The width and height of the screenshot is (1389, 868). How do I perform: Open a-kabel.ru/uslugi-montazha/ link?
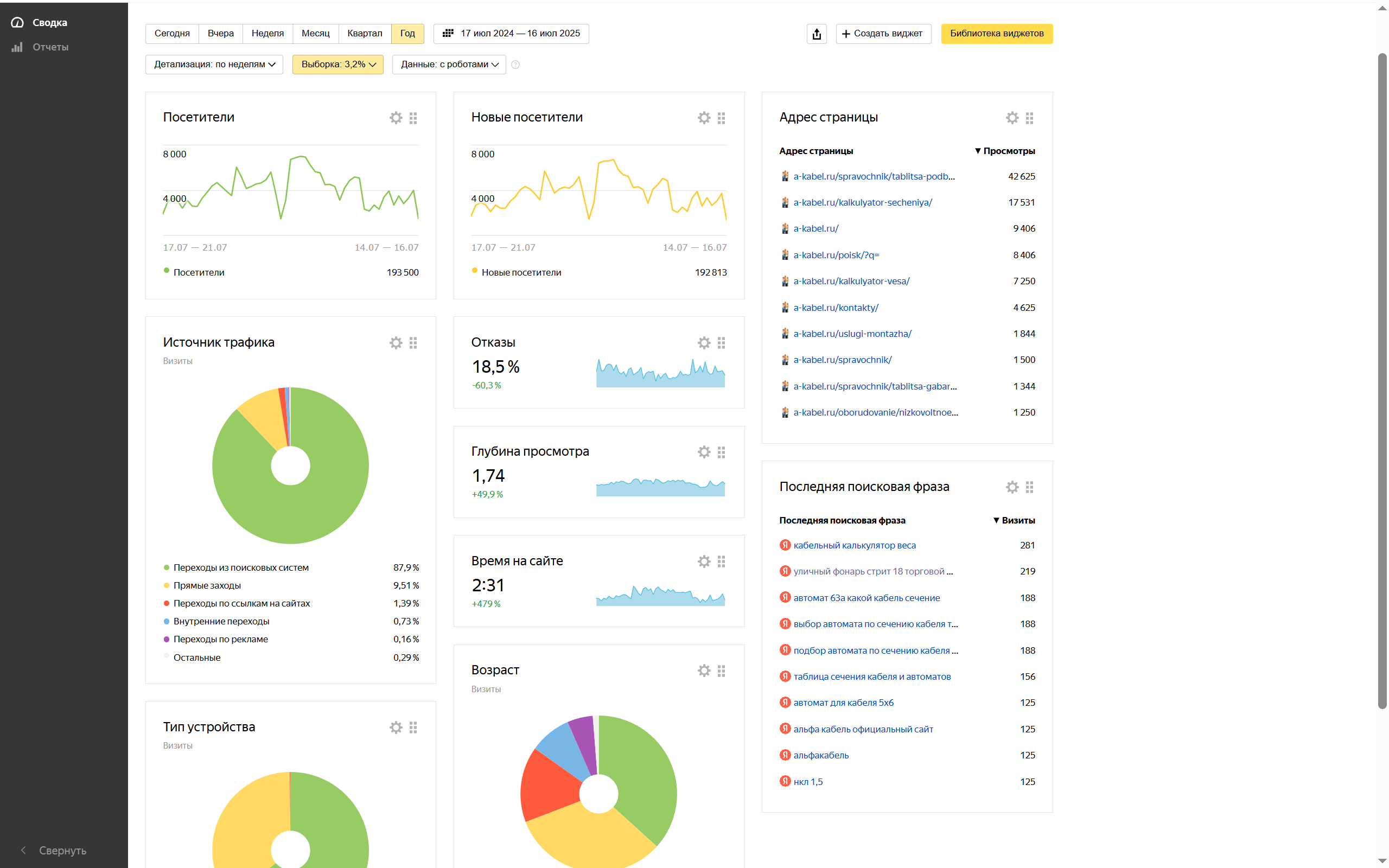pyautogui.click(x=852, y=334)
